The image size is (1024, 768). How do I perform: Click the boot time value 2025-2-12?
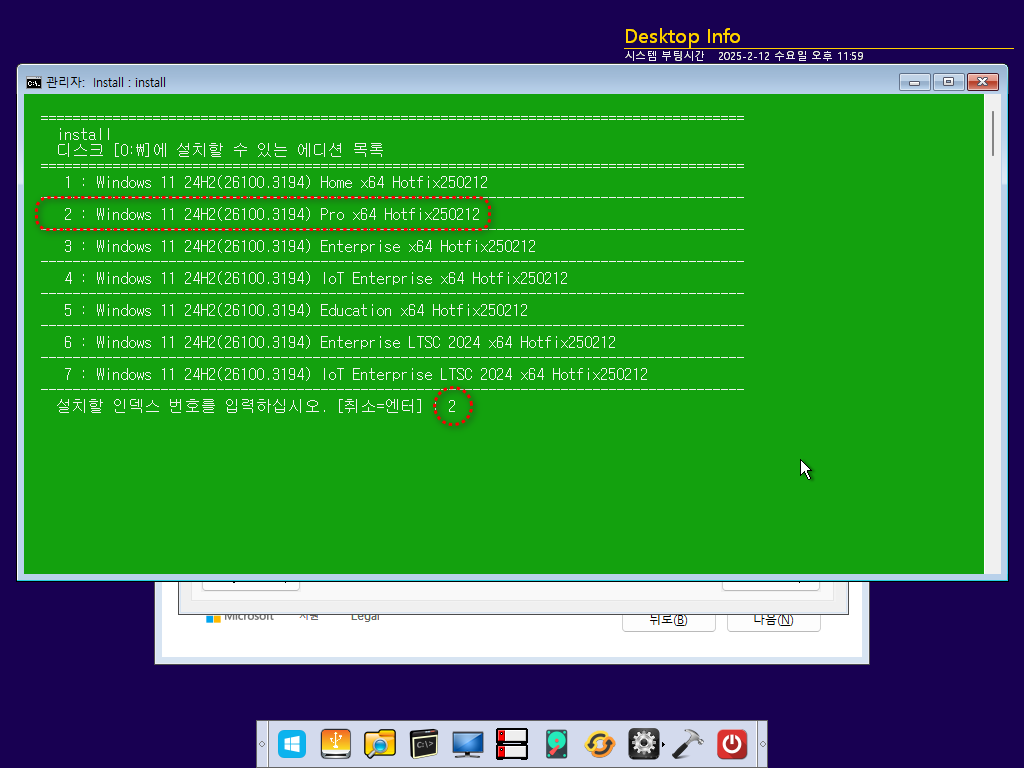point(791,56)
